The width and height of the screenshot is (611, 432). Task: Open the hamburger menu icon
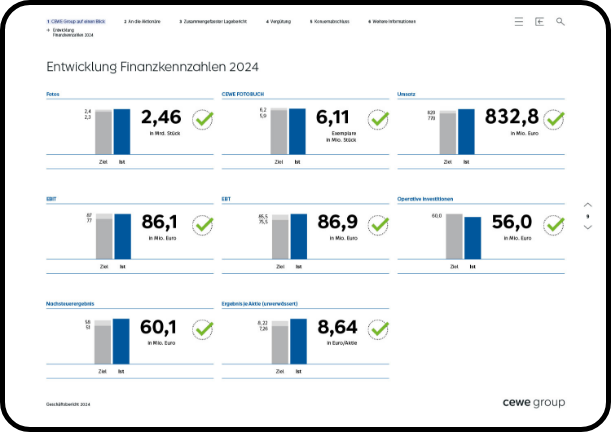click(x=519, y=22)
